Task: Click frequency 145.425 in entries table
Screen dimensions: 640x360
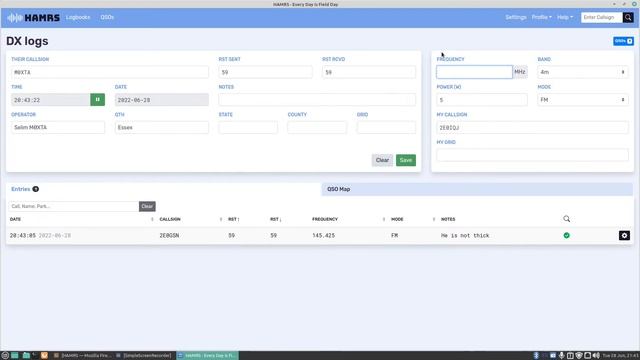Action: [x=324, y=236]
